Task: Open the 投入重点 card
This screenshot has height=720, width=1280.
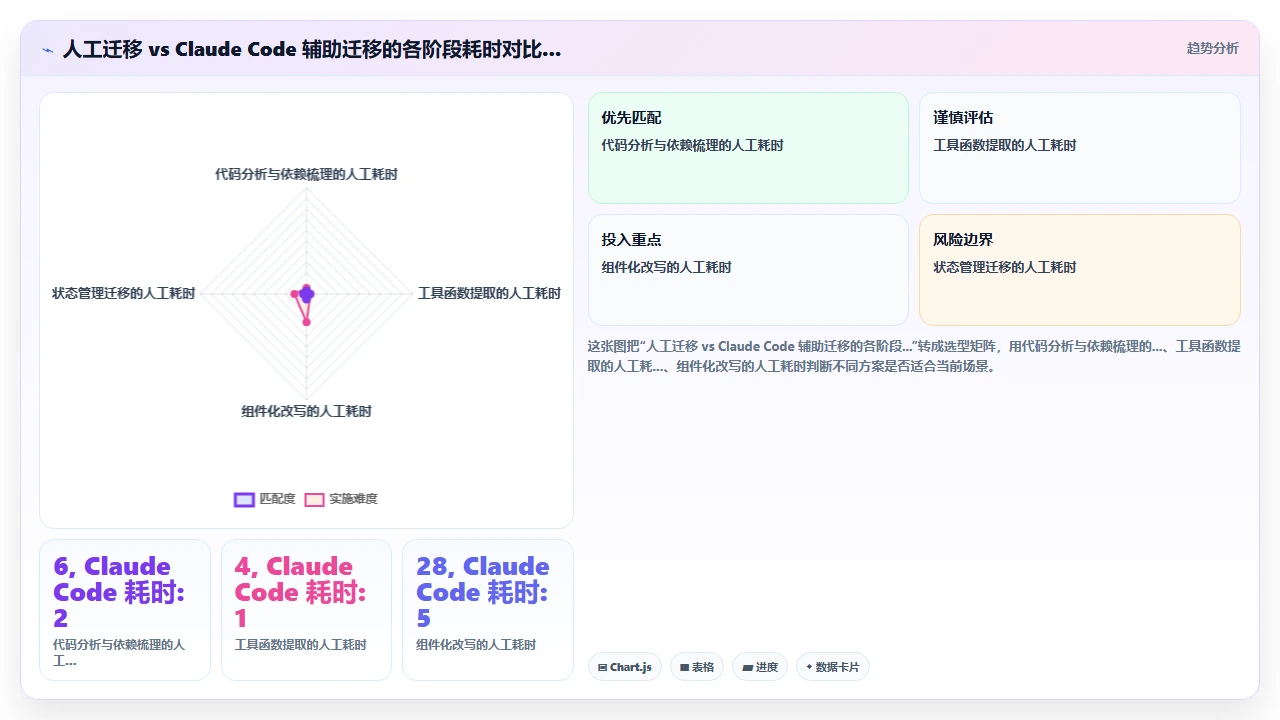Action: (x=748, y=270)
